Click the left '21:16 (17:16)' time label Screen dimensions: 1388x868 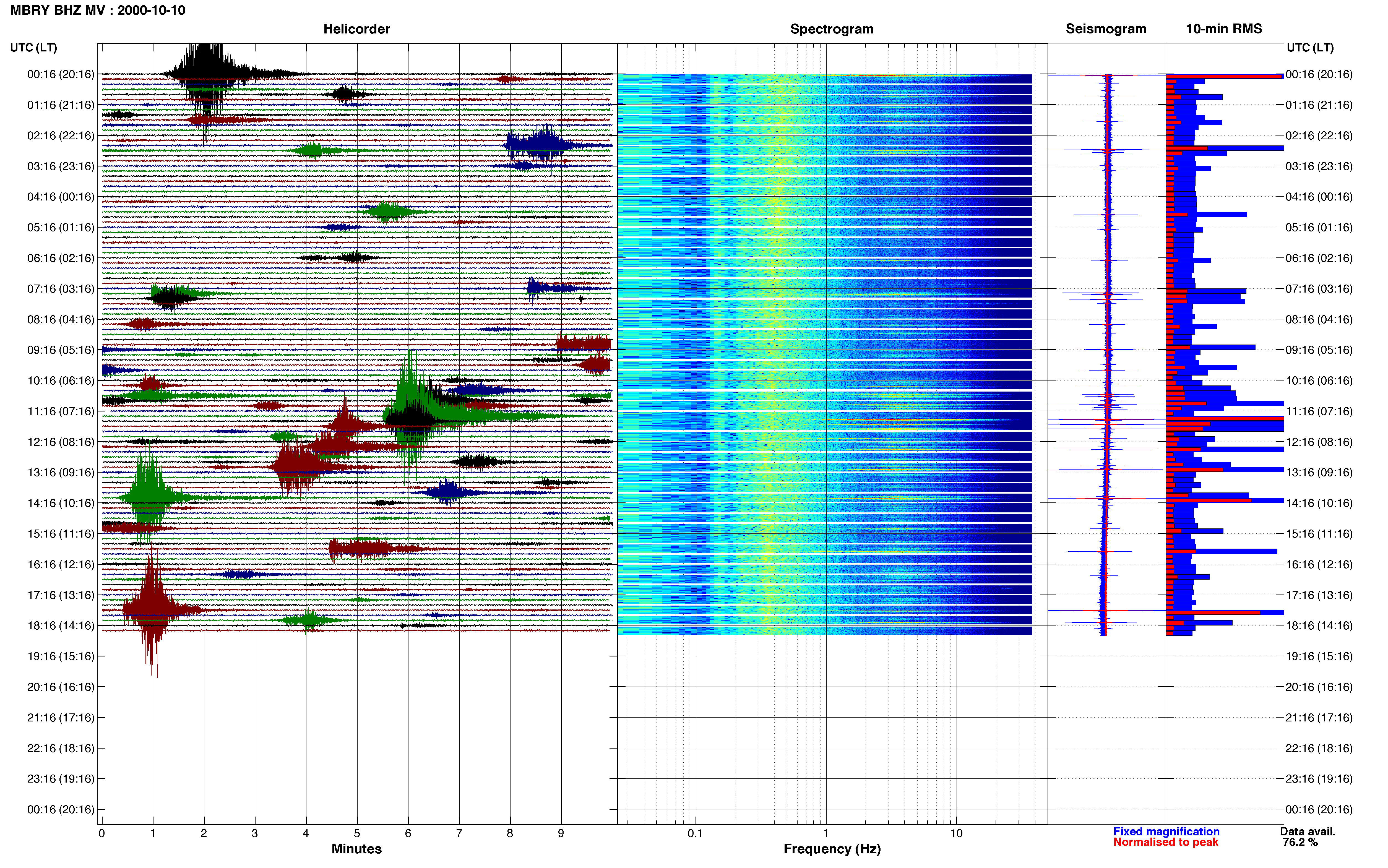click(x=60, y=718)
